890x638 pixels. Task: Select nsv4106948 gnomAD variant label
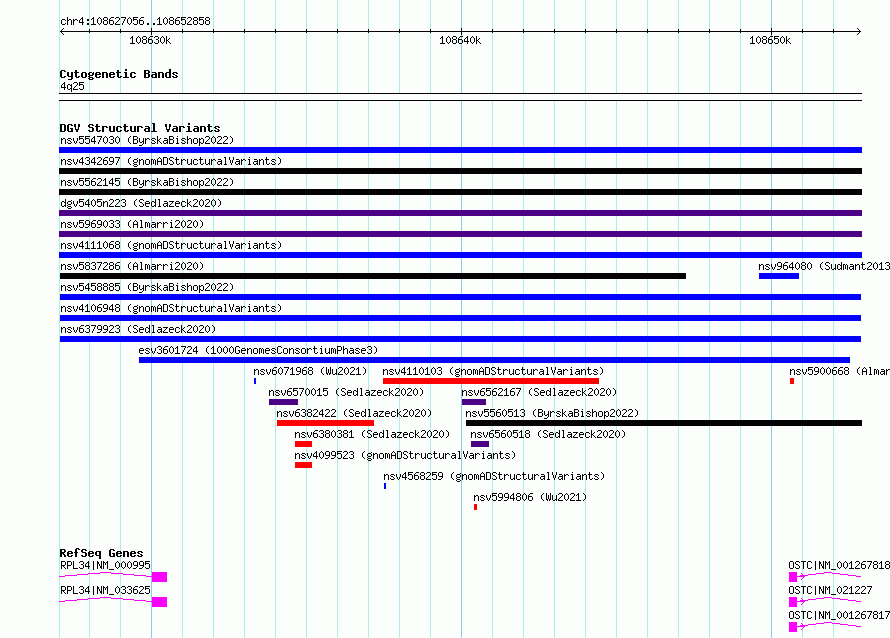[171, 308]
